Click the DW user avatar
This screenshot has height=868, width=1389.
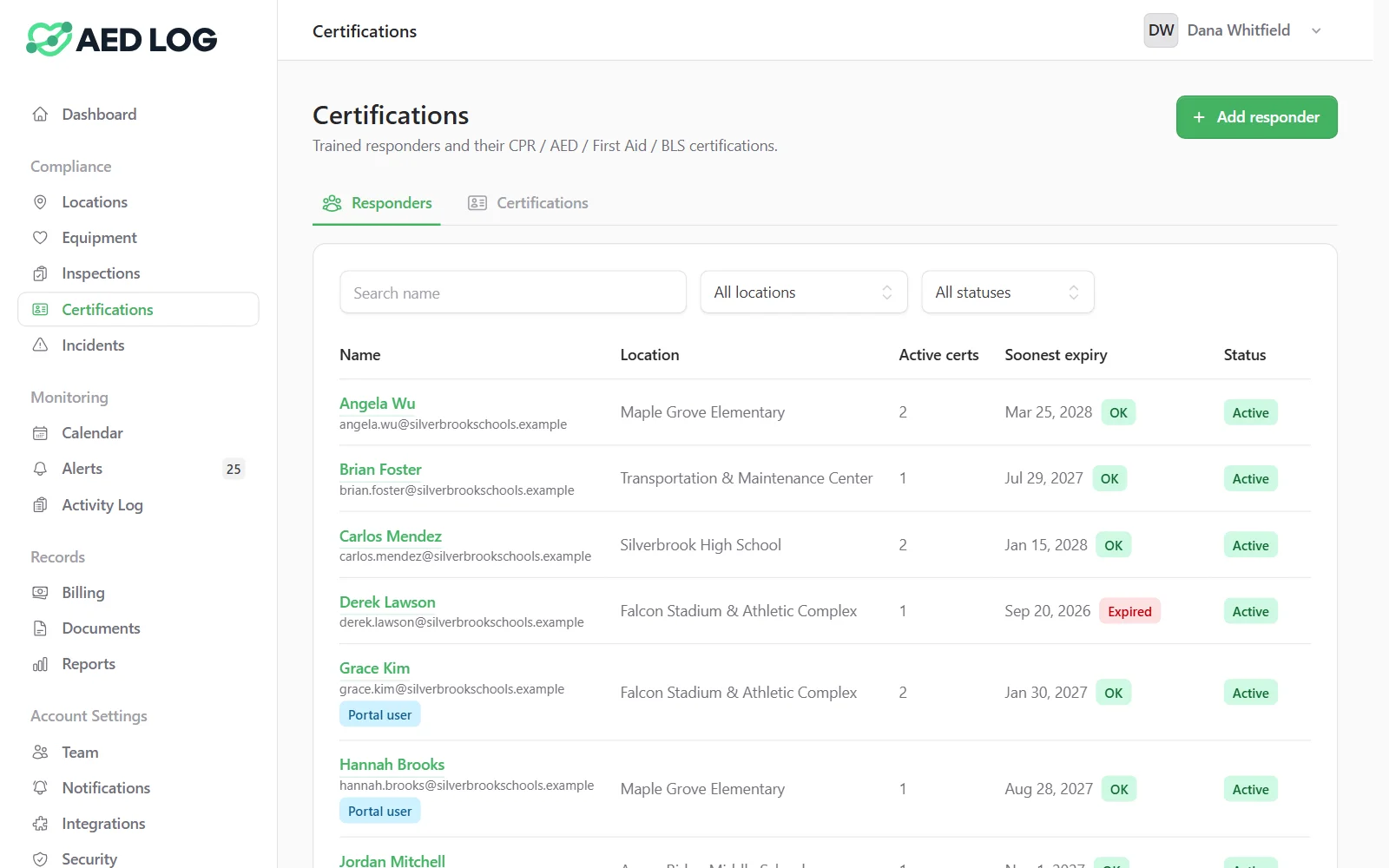pos(1161,30)
